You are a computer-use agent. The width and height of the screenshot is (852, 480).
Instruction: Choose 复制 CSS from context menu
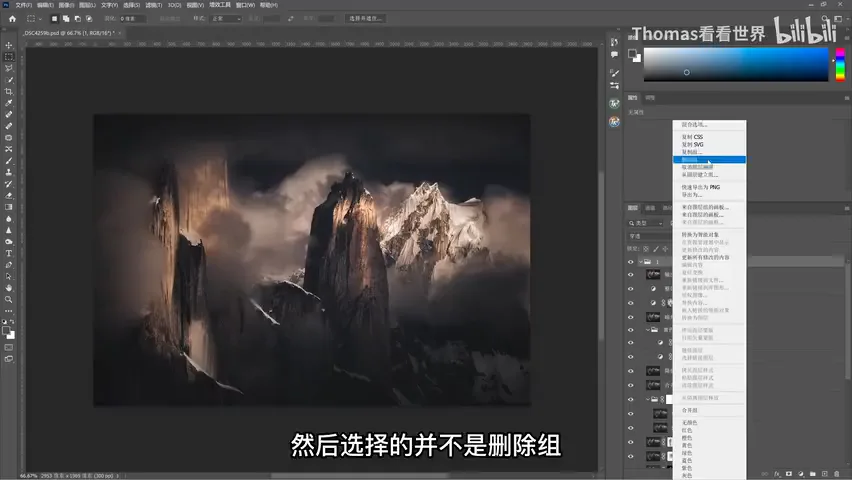692,137
